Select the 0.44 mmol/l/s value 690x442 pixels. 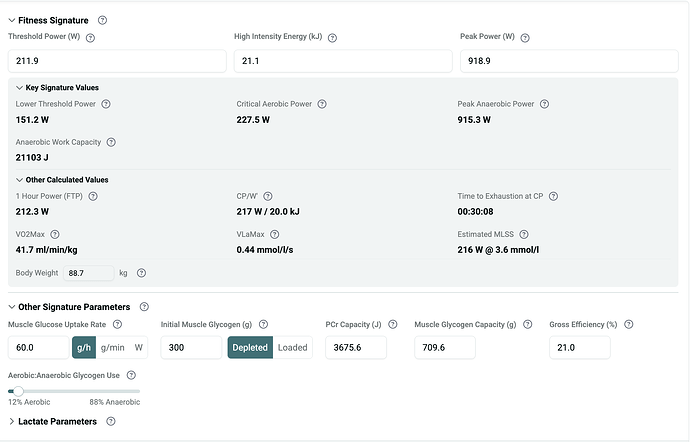tap(264, 250)
